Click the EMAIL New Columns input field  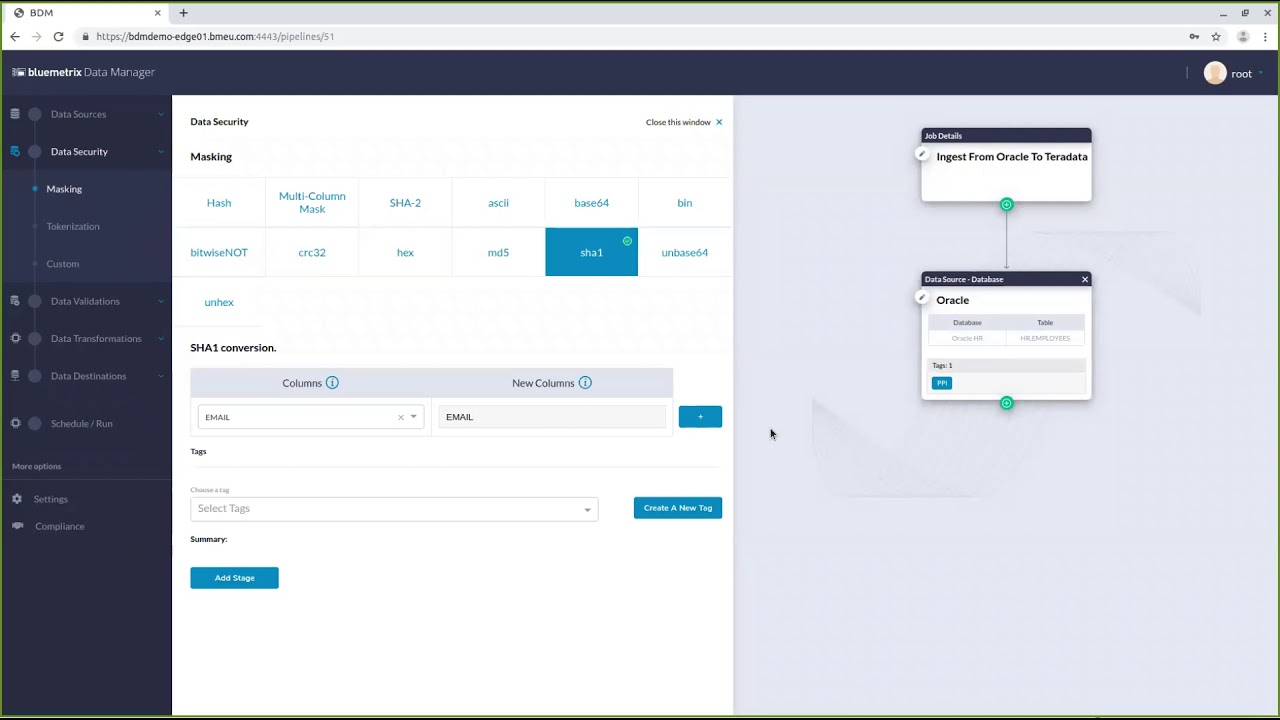coord(551,416)
